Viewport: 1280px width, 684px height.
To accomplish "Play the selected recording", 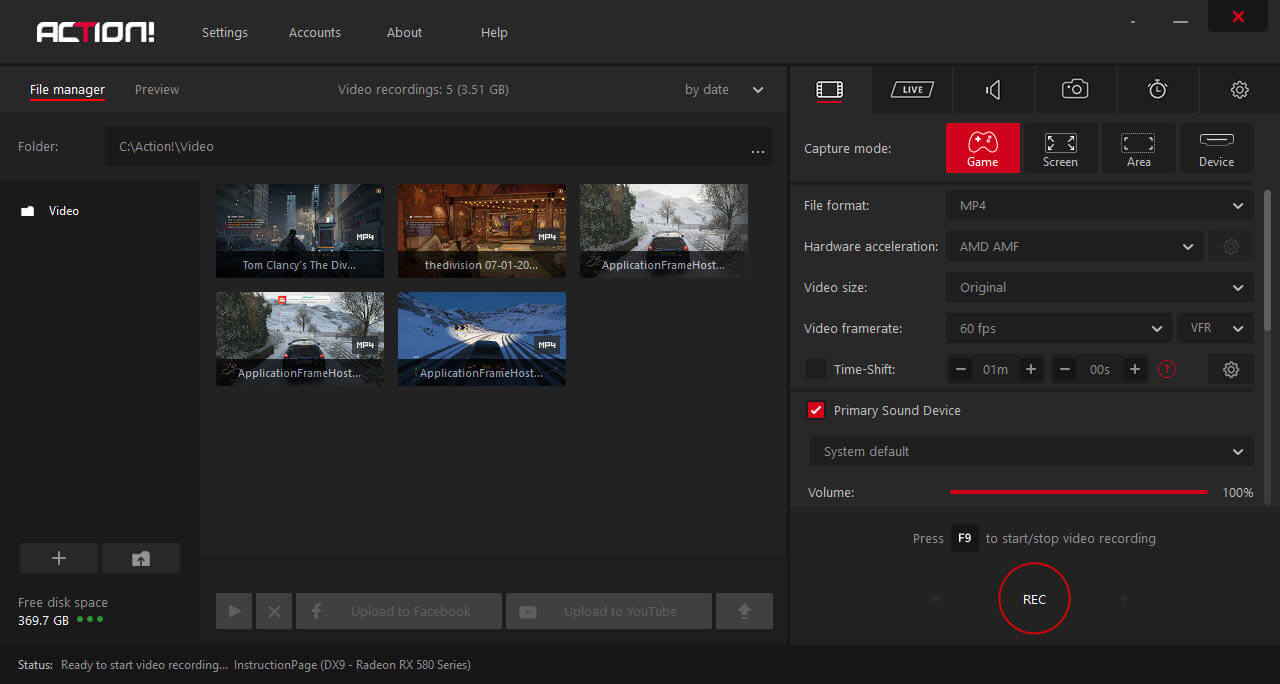I will (x=234, y=611).
